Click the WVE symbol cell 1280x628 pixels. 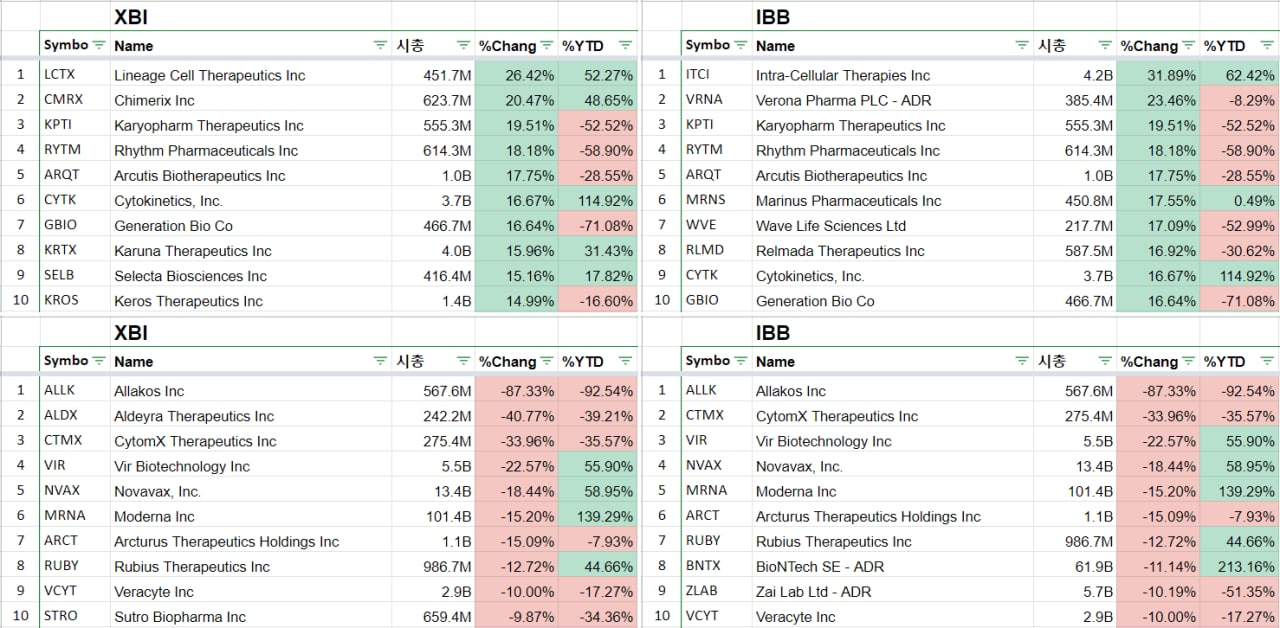pos(717,225)
